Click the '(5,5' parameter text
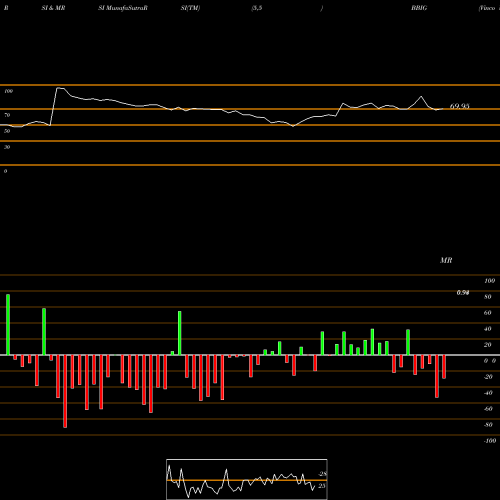The width and height of the screenshot is (500, 500). point(257,8)
